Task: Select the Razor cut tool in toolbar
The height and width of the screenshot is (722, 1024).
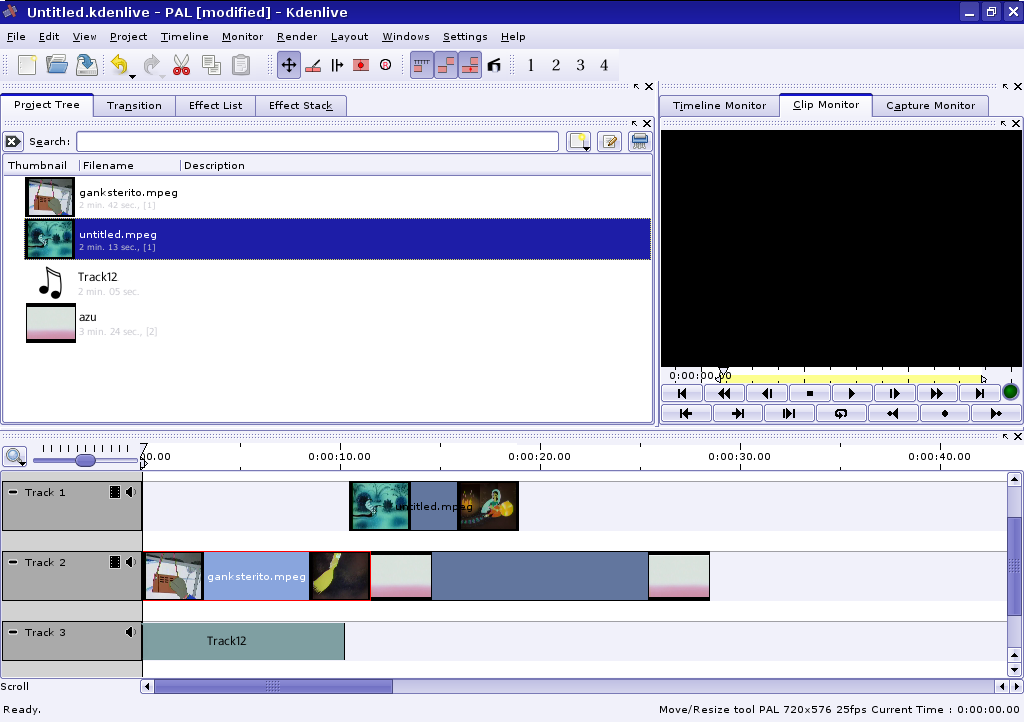Action: 313,66
